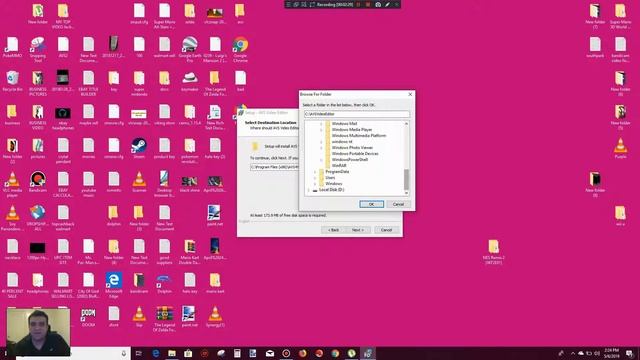Image resolution: width=640 pixels, height=360 pixels.
Task: Confirm with OK in Browse For Folder
Action: (371, 204)
